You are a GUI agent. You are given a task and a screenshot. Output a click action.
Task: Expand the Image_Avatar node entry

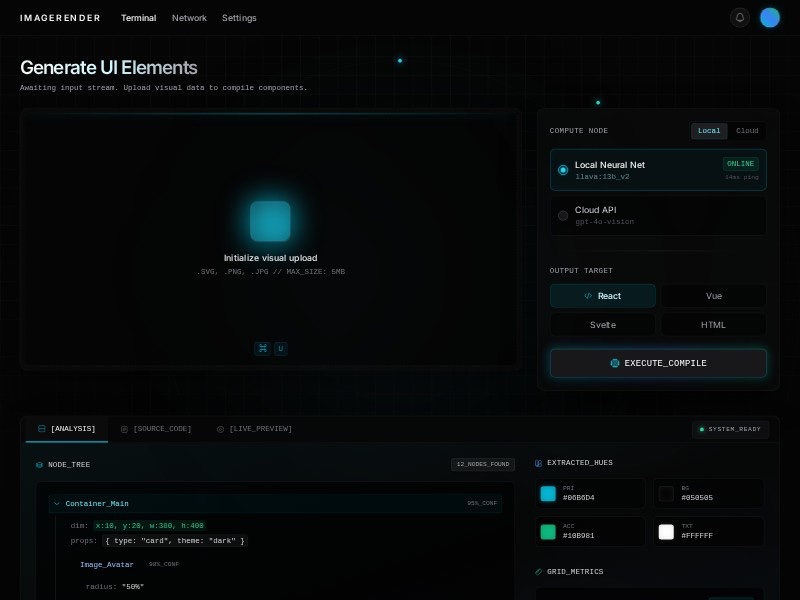click(x=106, y=564)
